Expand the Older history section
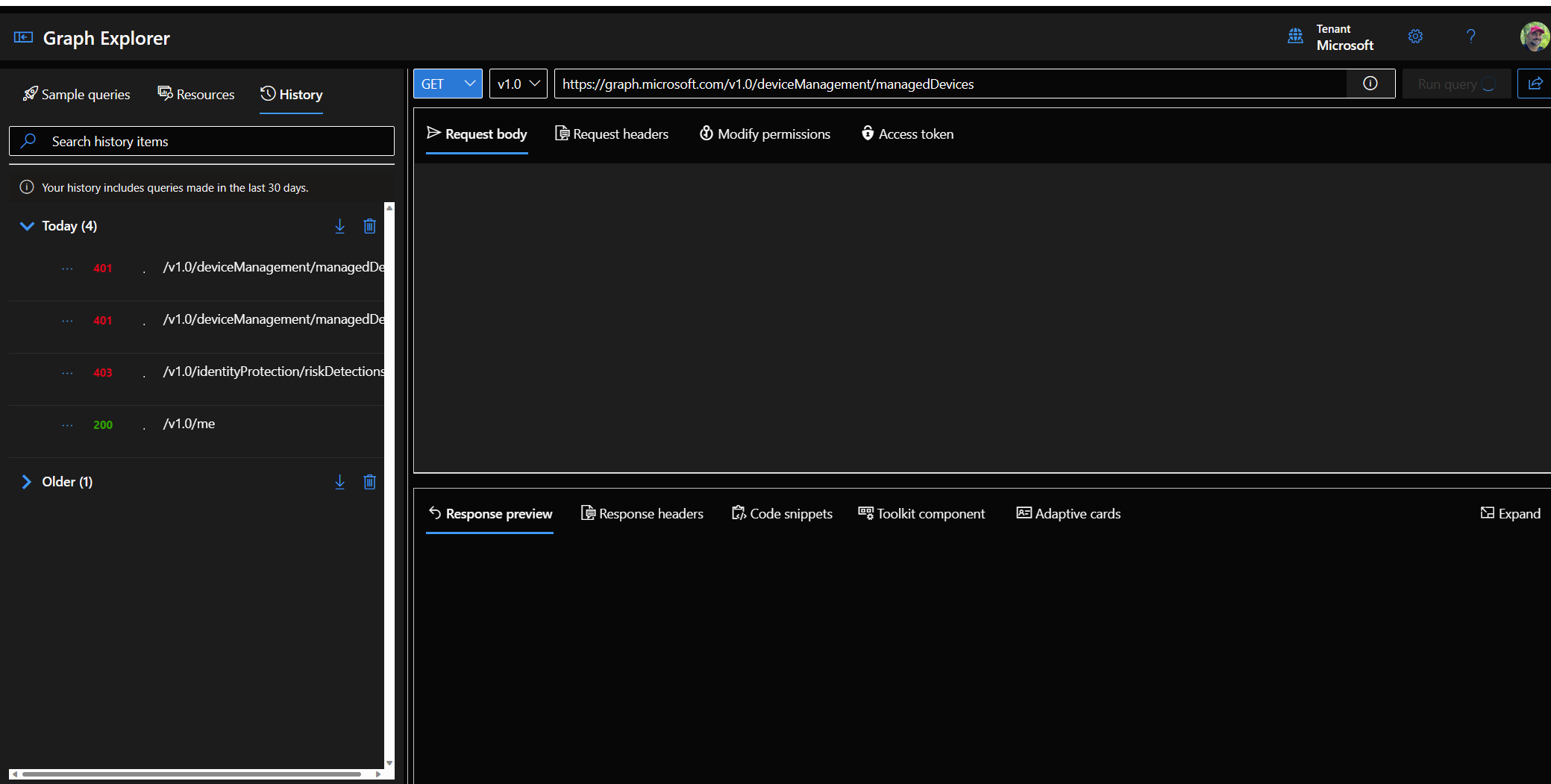The image size is (1551, 784). pos(28,481)
